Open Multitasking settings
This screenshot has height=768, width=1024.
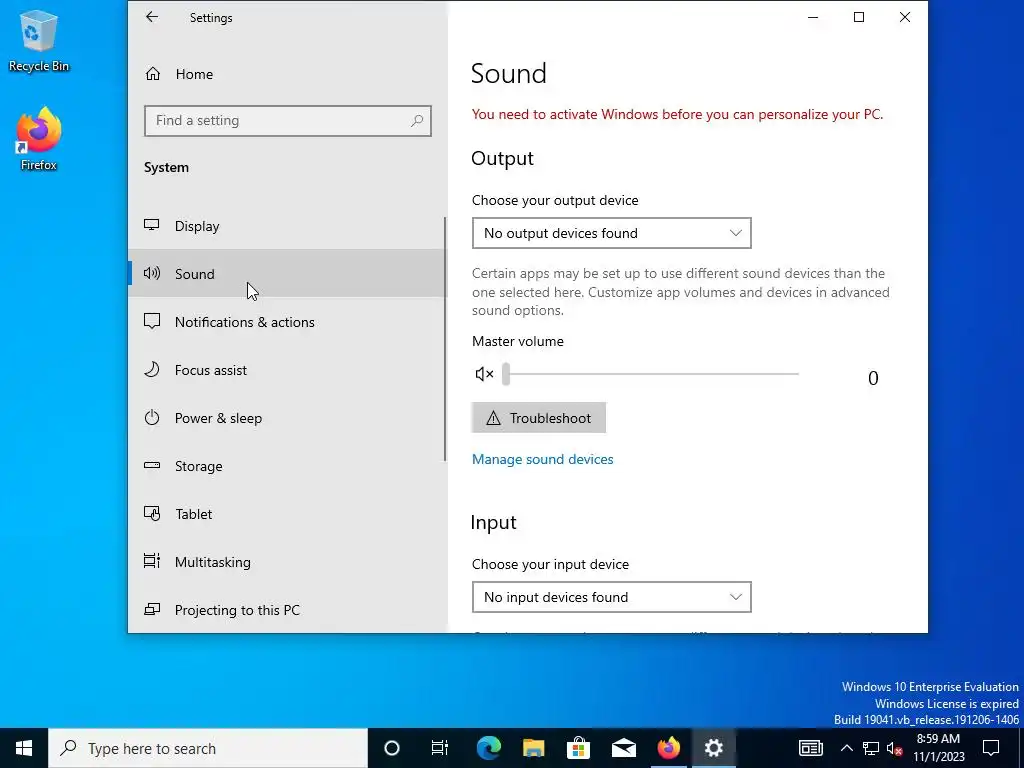[x=286, y=562]
